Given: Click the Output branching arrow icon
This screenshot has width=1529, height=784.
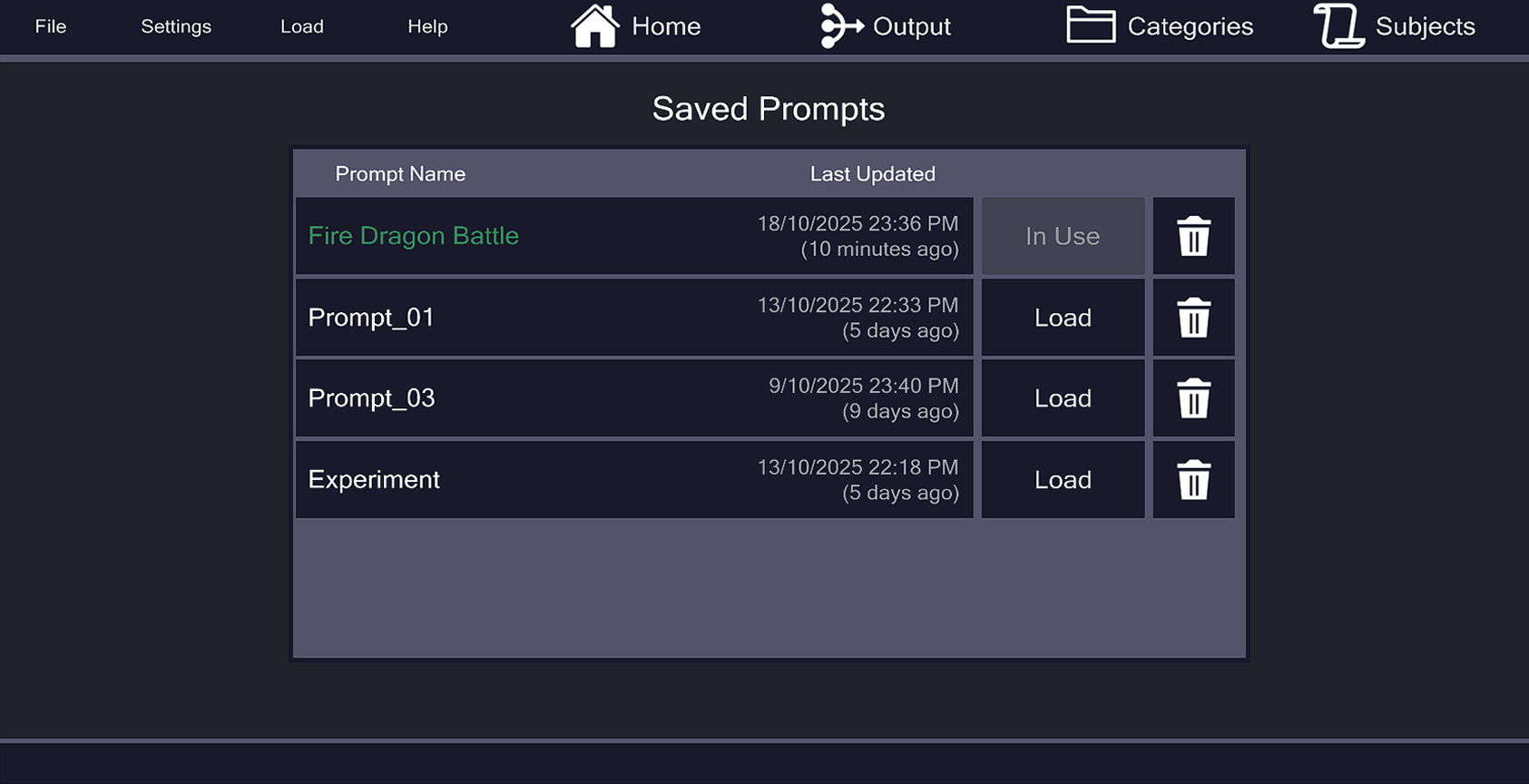Looking at the screenshot, I should pyautogui.click(x=841, y=26).
